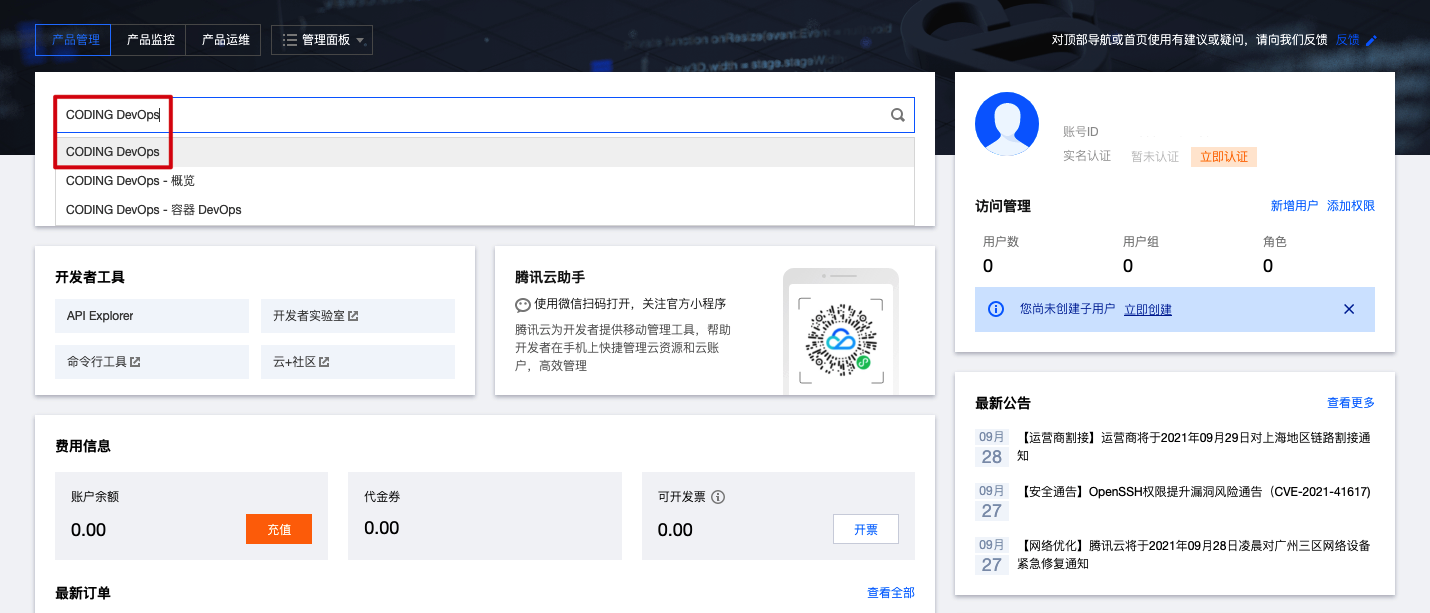
Task: Click the 立即认证 button
Action: (x=1224, y=157)
